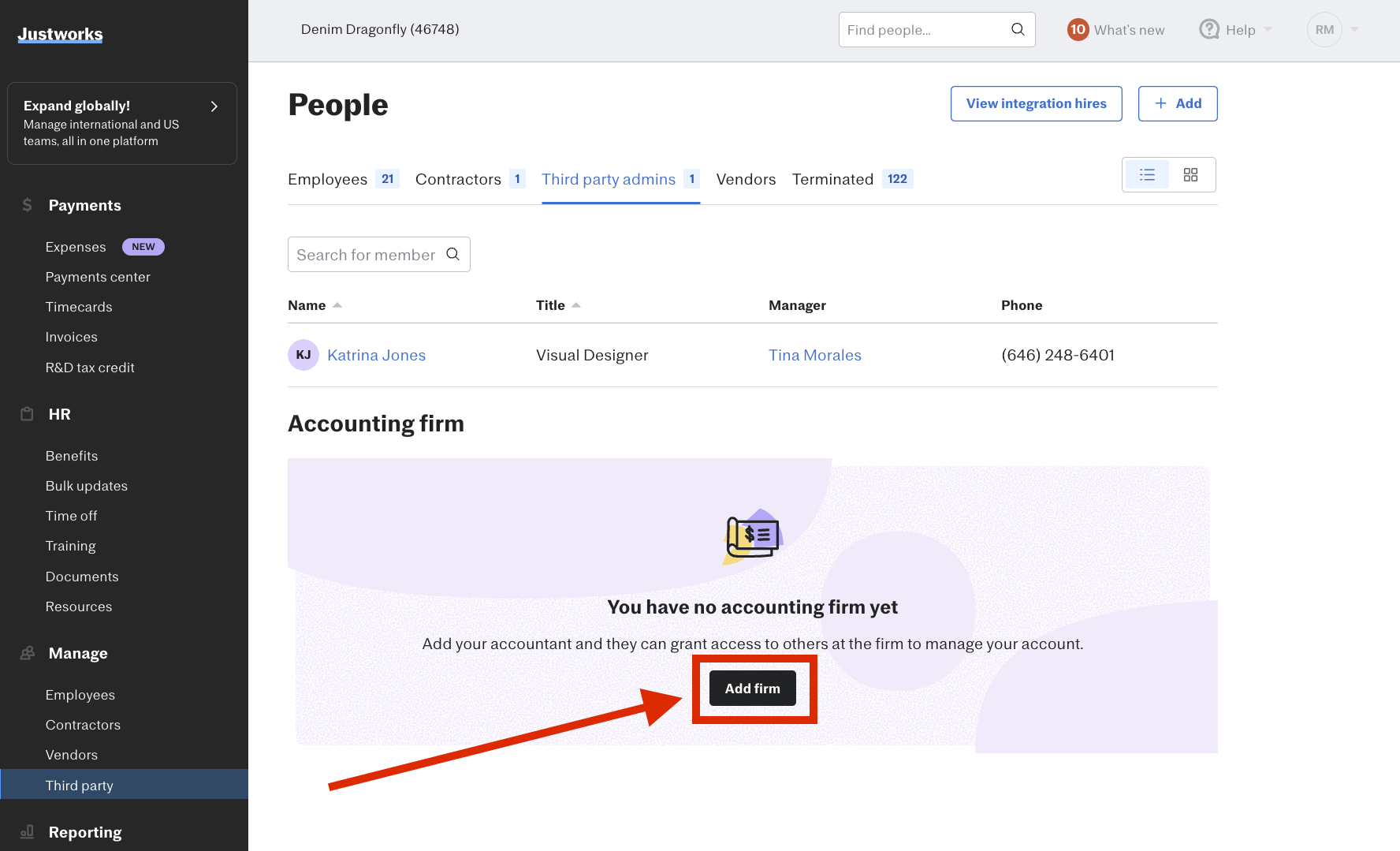Click the Manage people icon in sidebar

[x=28, y=653]
